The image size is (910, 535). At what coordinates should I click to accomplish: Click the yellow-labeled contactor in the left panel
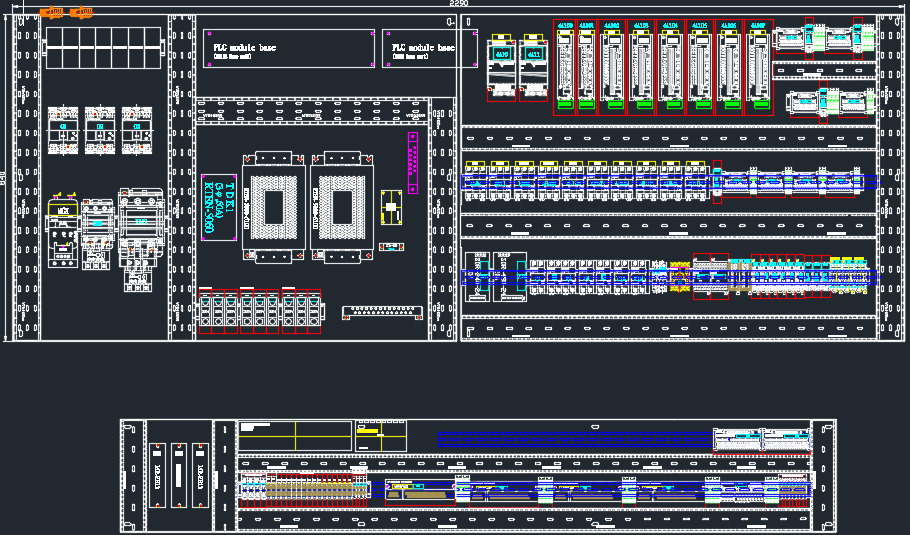tap(63, 232)
